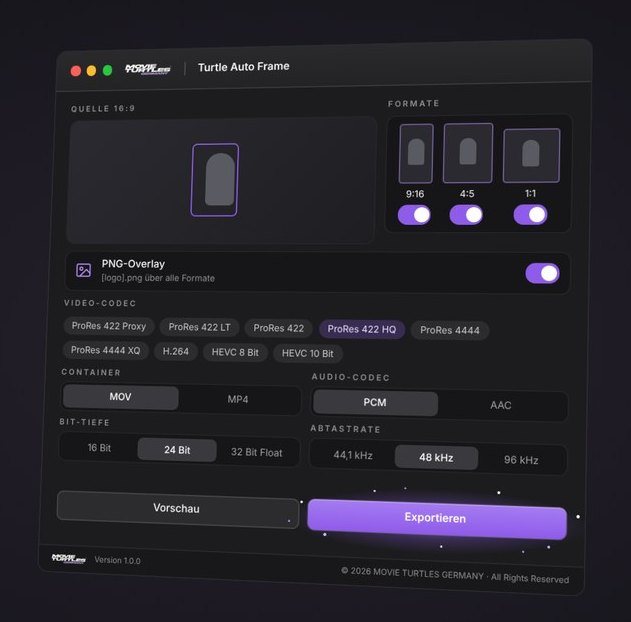The height and width of the screenshot is (622, 631).
Task: Select the H.264 codec chip
Action: click(175, 352)
